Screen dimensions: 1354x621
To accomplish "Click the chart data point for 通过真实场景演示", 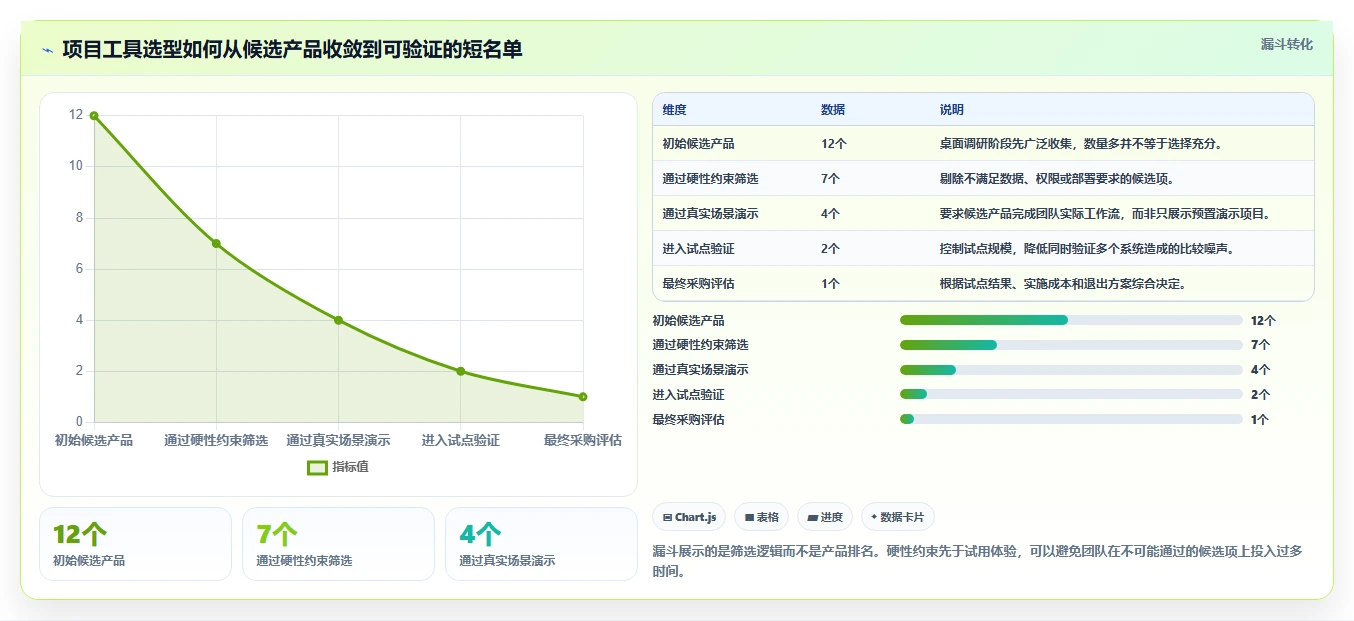I will coord(338,320).
